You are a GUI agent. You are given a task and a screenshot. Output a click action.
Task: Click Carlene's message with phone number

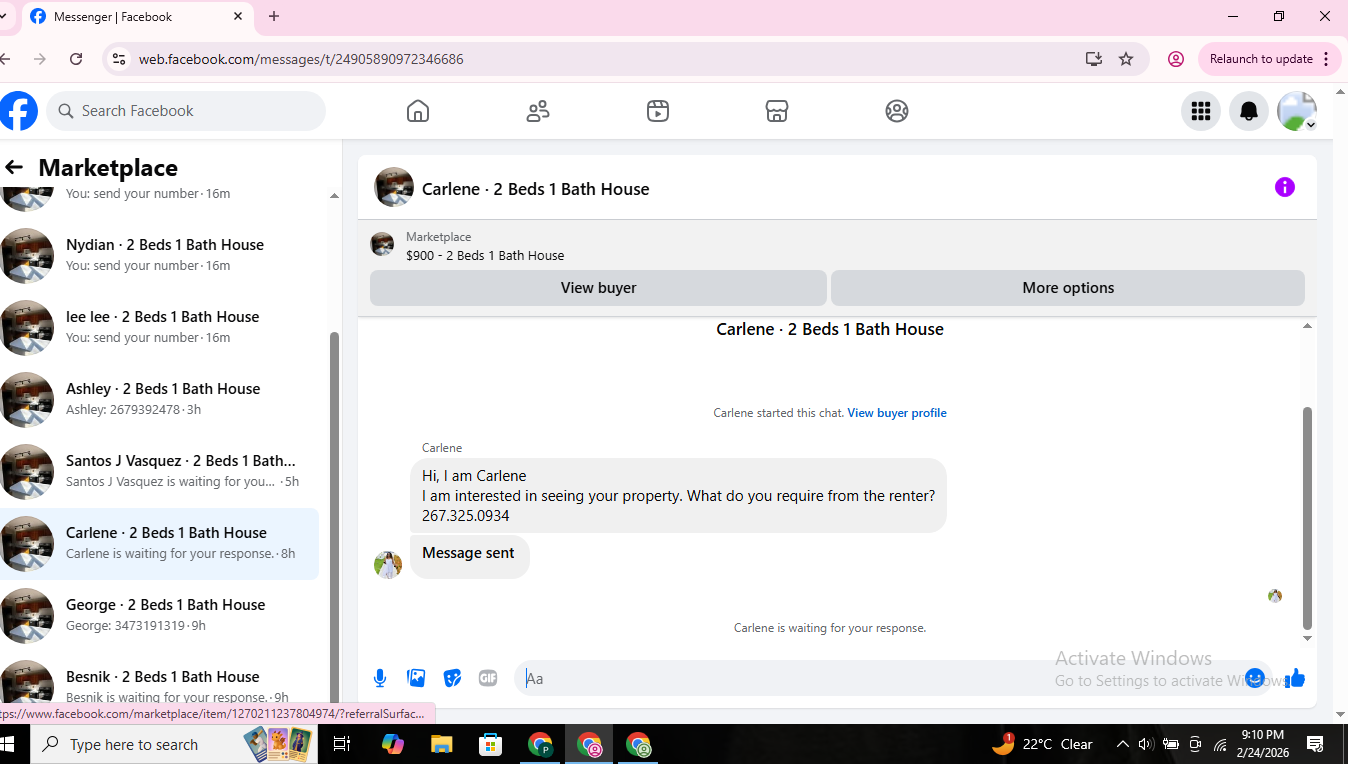678,496
